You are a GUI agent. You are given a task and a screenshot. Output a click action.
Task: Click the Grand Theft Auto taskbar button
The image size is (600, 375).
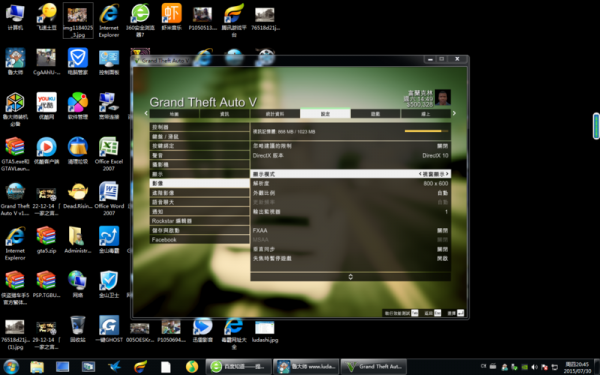(x=373, y=367)
